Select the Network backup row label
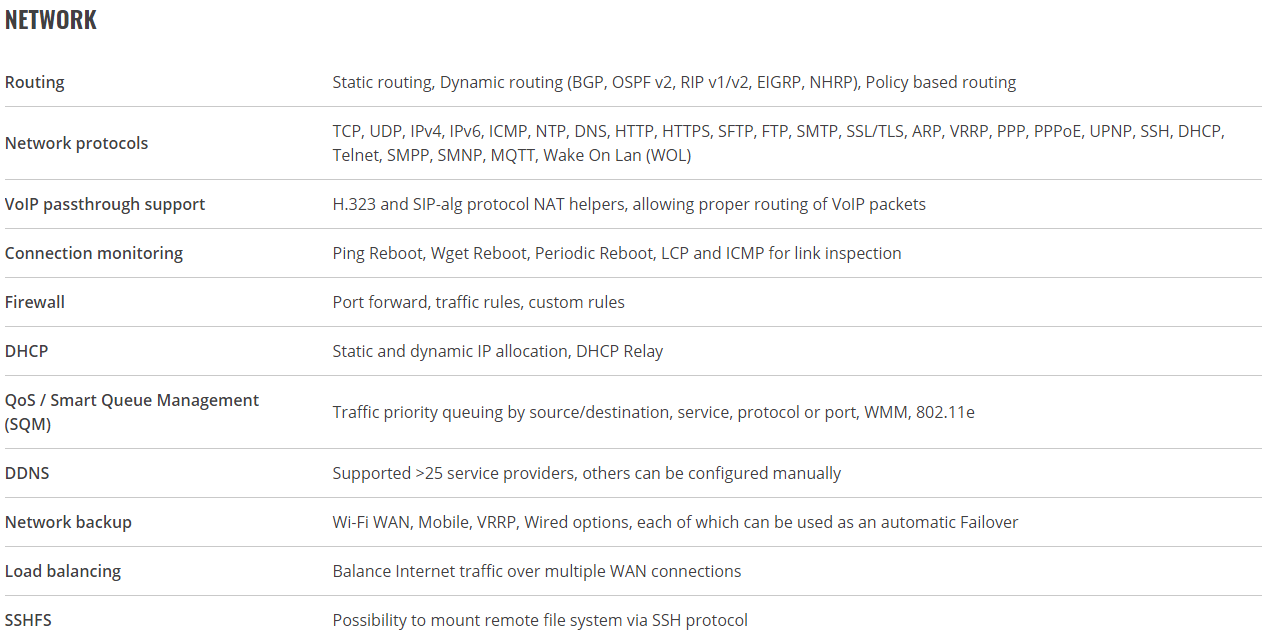 pyautogui.click(x=68, y=522)
